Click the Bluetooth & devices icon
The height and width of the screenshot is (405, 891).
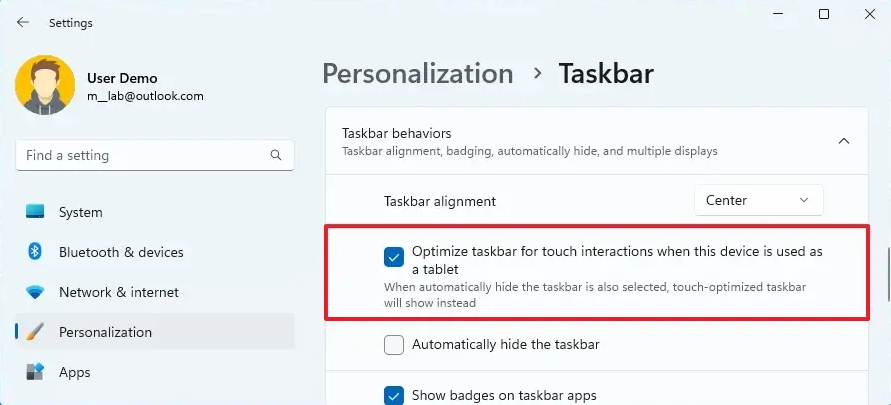click(x=35, y=252)
